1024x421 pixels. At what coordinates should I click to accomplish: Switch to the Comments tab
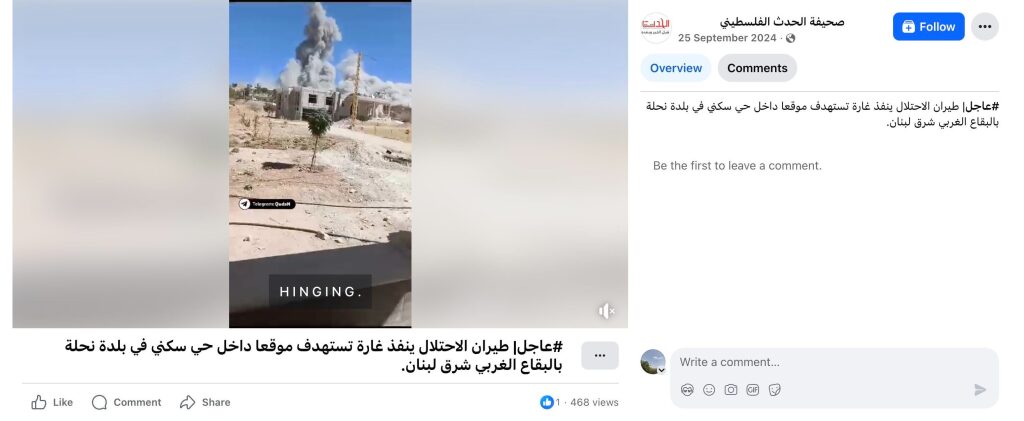click(757, 68)
